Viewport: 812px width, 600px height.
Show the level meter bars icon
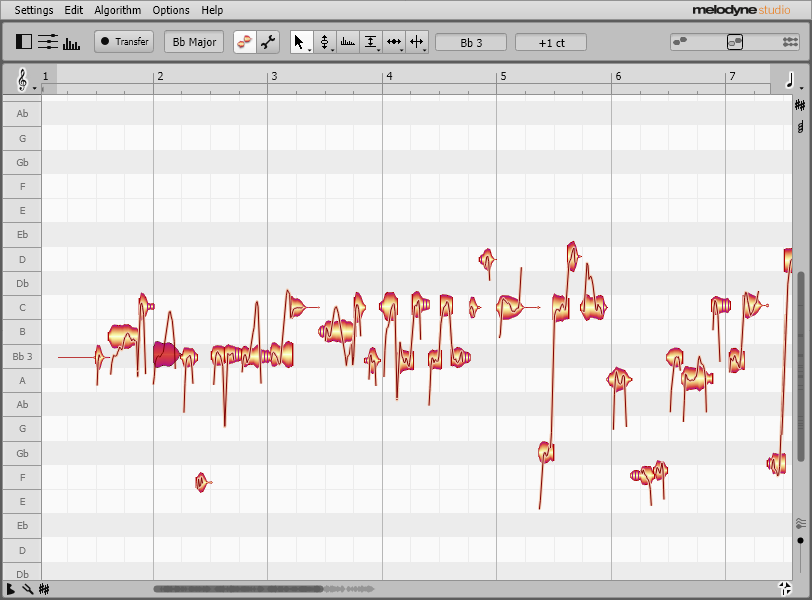[71, 43]
